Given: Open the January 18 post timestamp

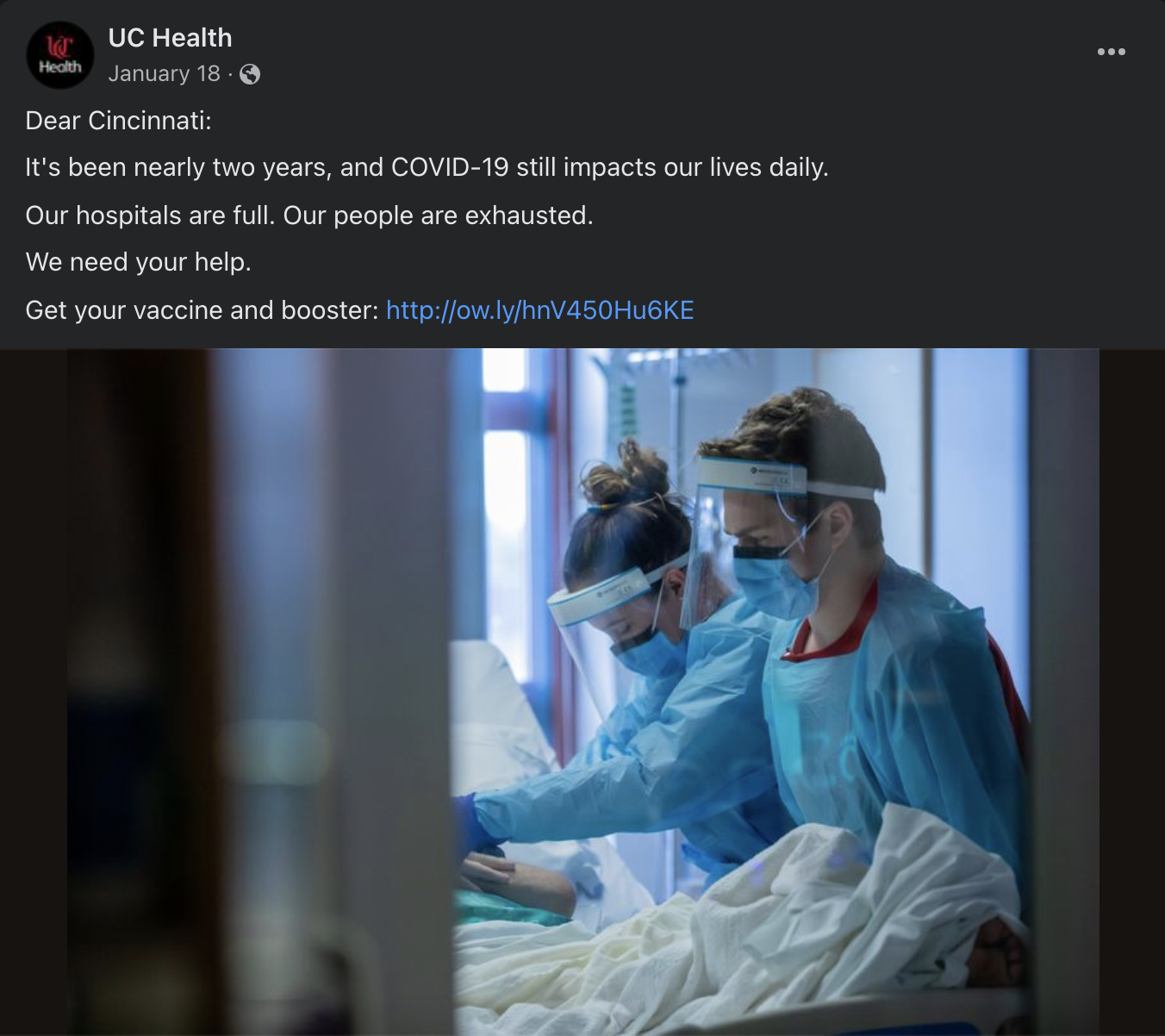Looking at the screenshot, I should [x=164, y=74].
